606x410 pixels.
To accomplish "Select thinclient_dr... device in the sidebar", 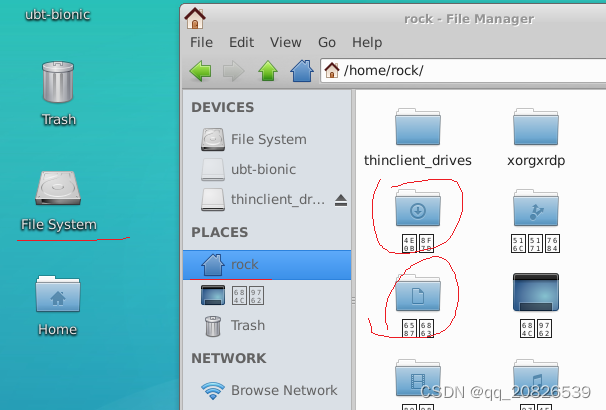I will 263,200.
